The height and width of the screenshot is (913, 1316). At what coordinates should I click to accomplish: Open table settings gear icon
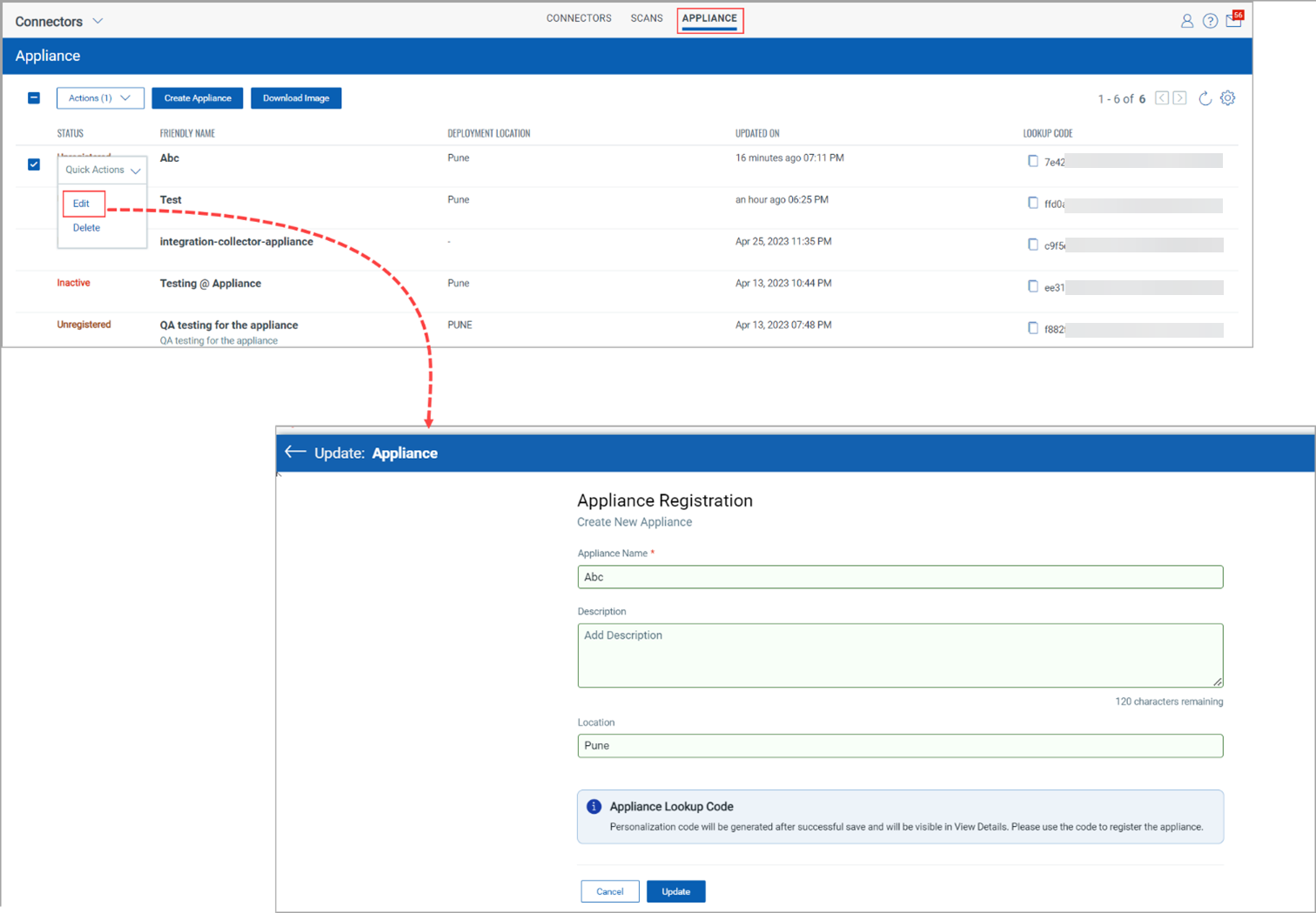[x=1227, y=98]
